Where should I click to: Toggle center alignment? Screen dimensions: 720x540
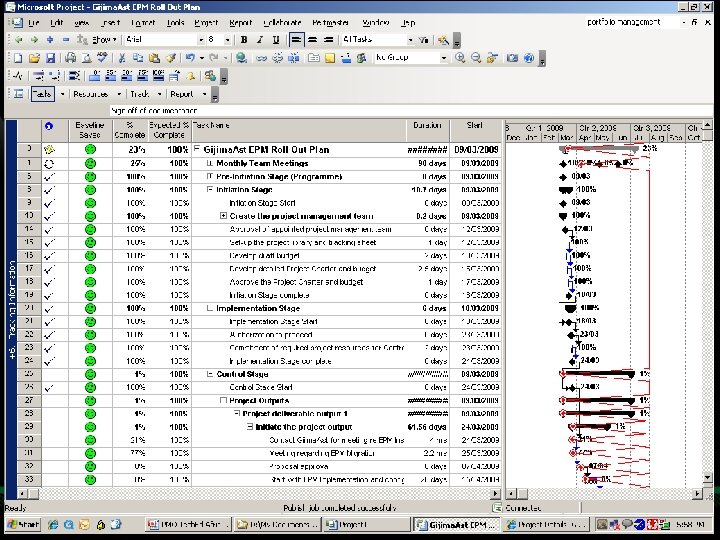coord(312,40)
